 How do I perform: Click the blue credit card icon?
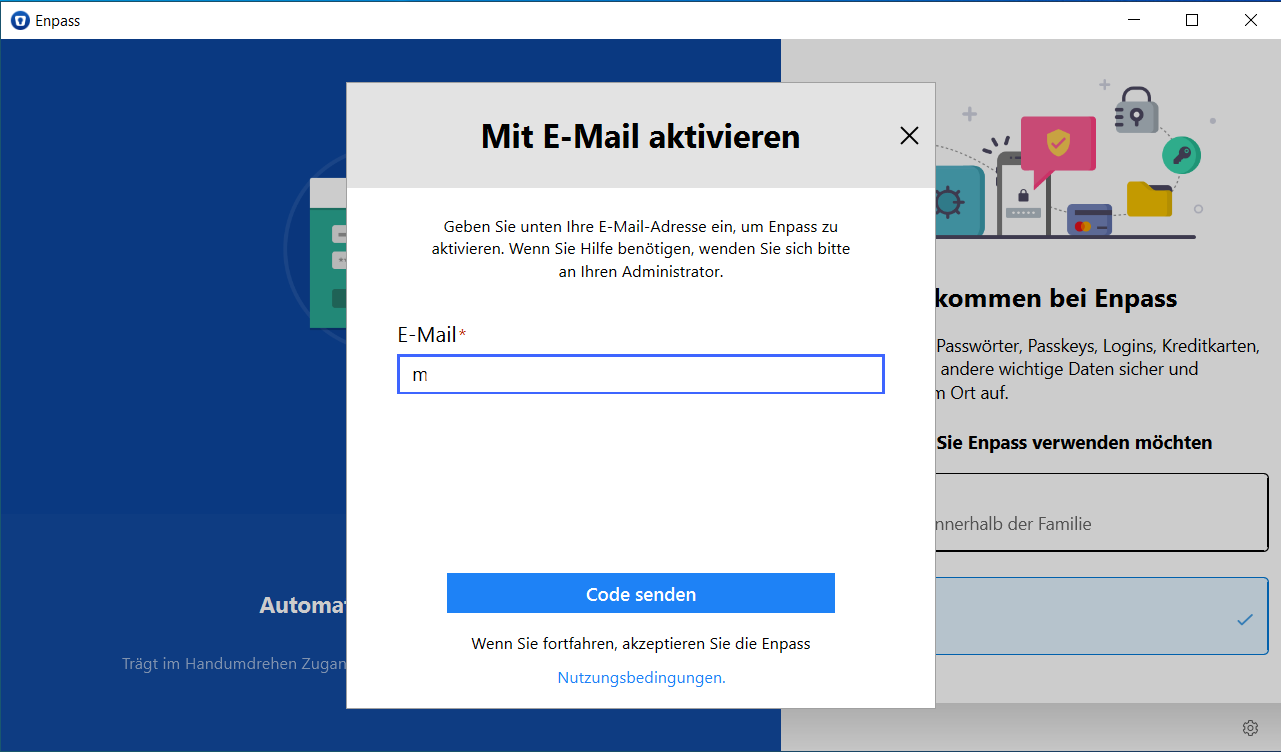(1089, 220)
